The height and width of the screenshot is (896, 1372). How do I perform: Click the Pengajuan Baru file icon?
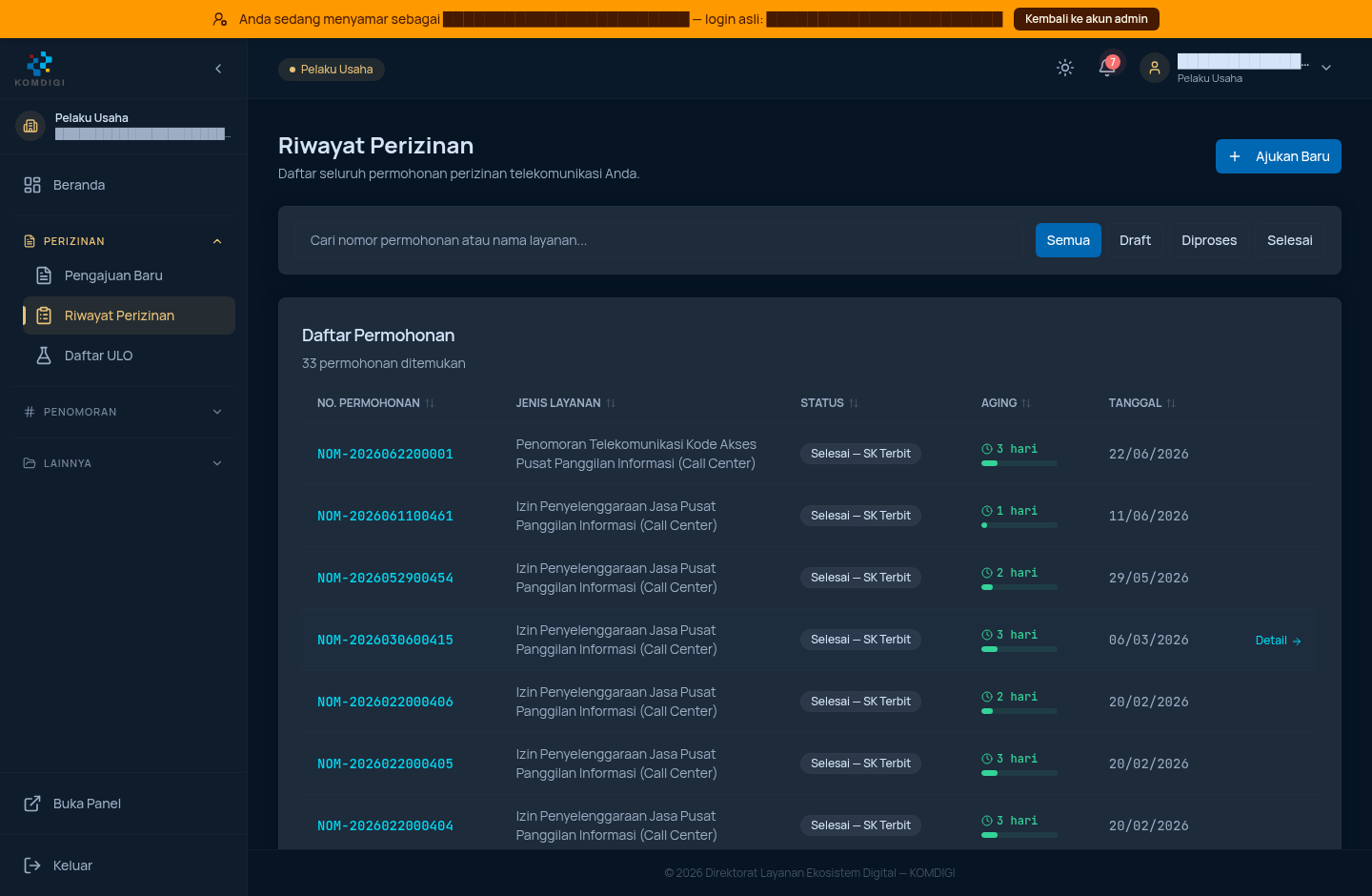click(x=44, y=275)
